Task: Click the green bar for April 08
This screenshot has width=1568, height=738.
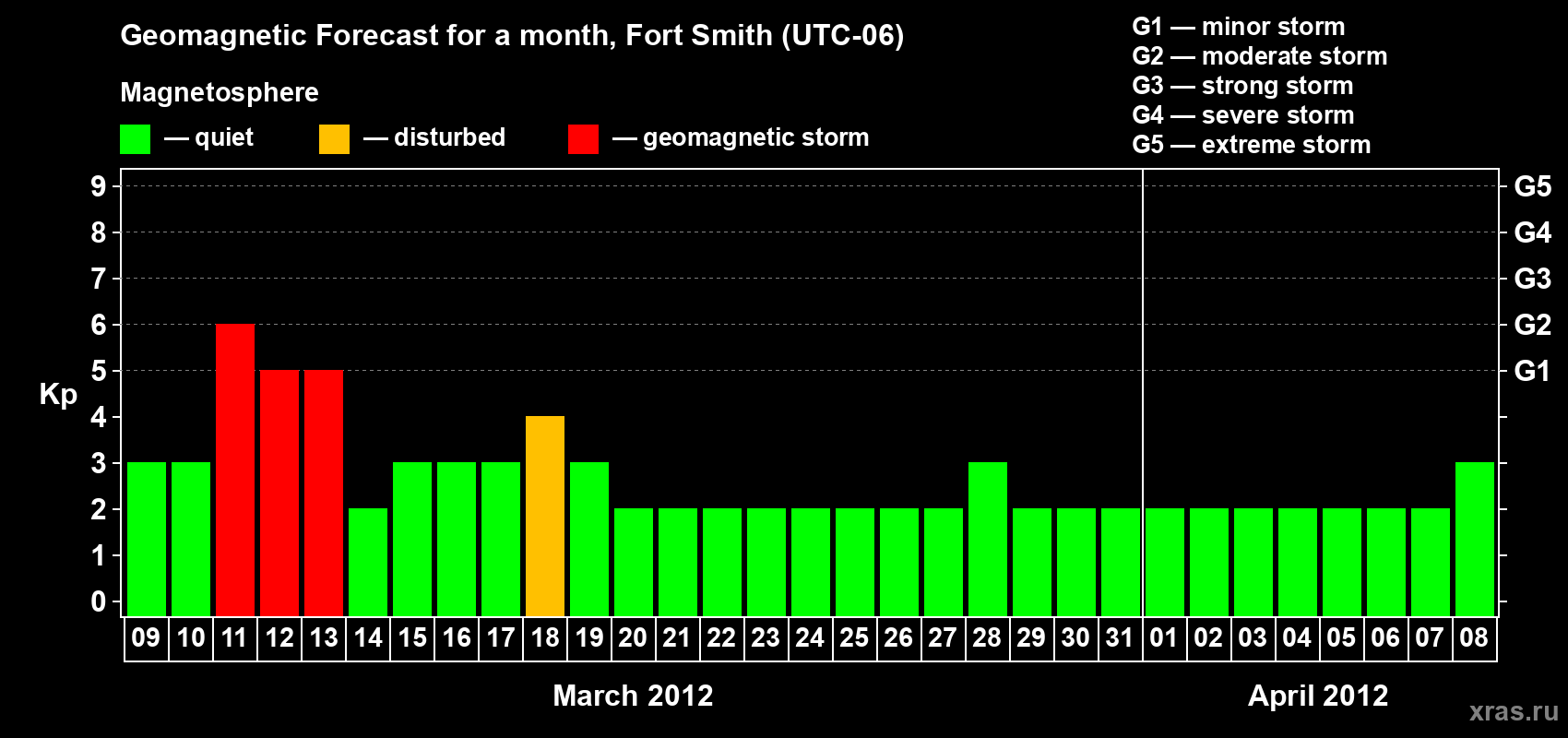Action: 1475,540
